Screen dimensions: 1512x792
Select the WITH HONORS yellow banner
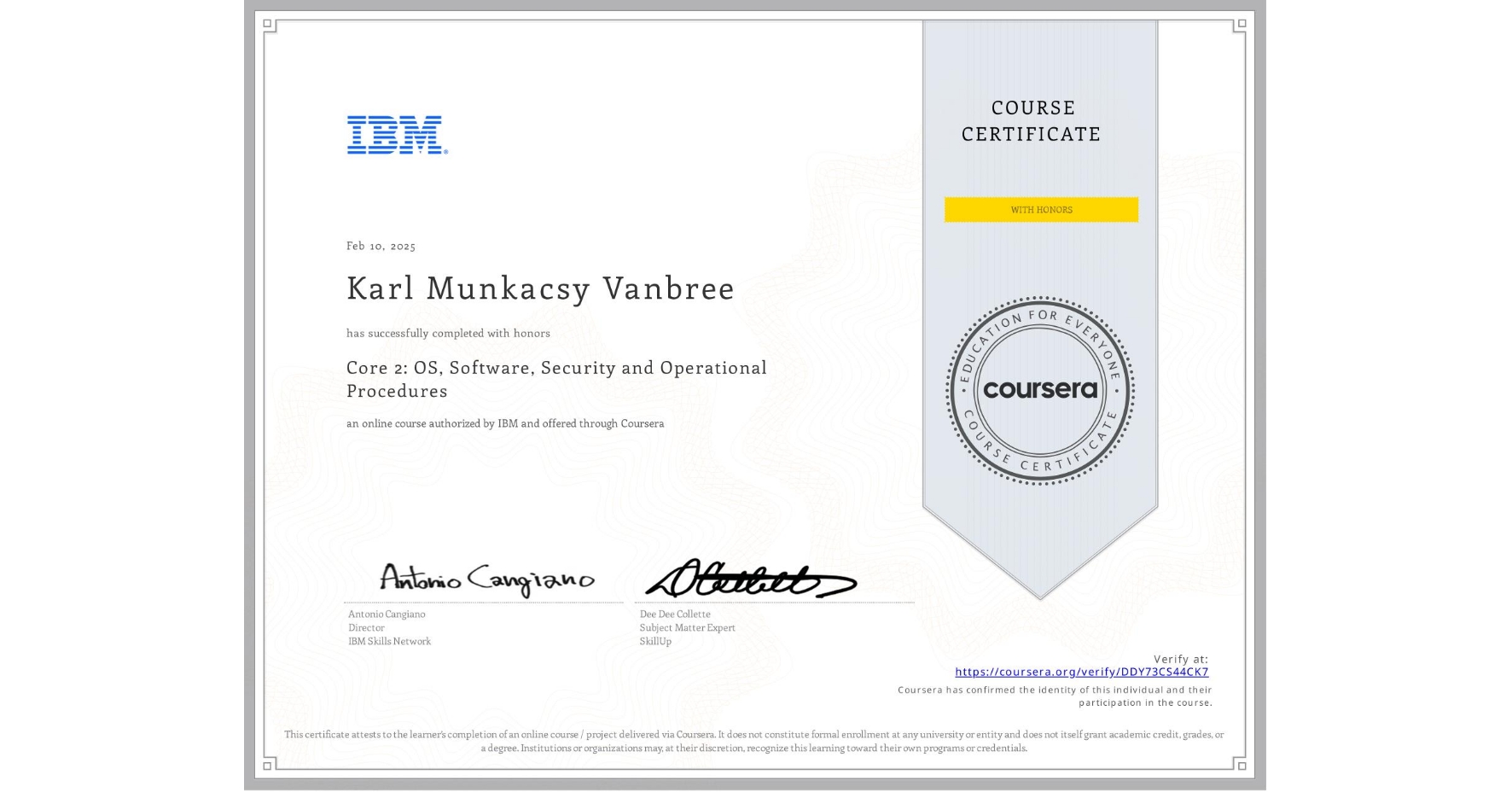[x=1041, y=210]
